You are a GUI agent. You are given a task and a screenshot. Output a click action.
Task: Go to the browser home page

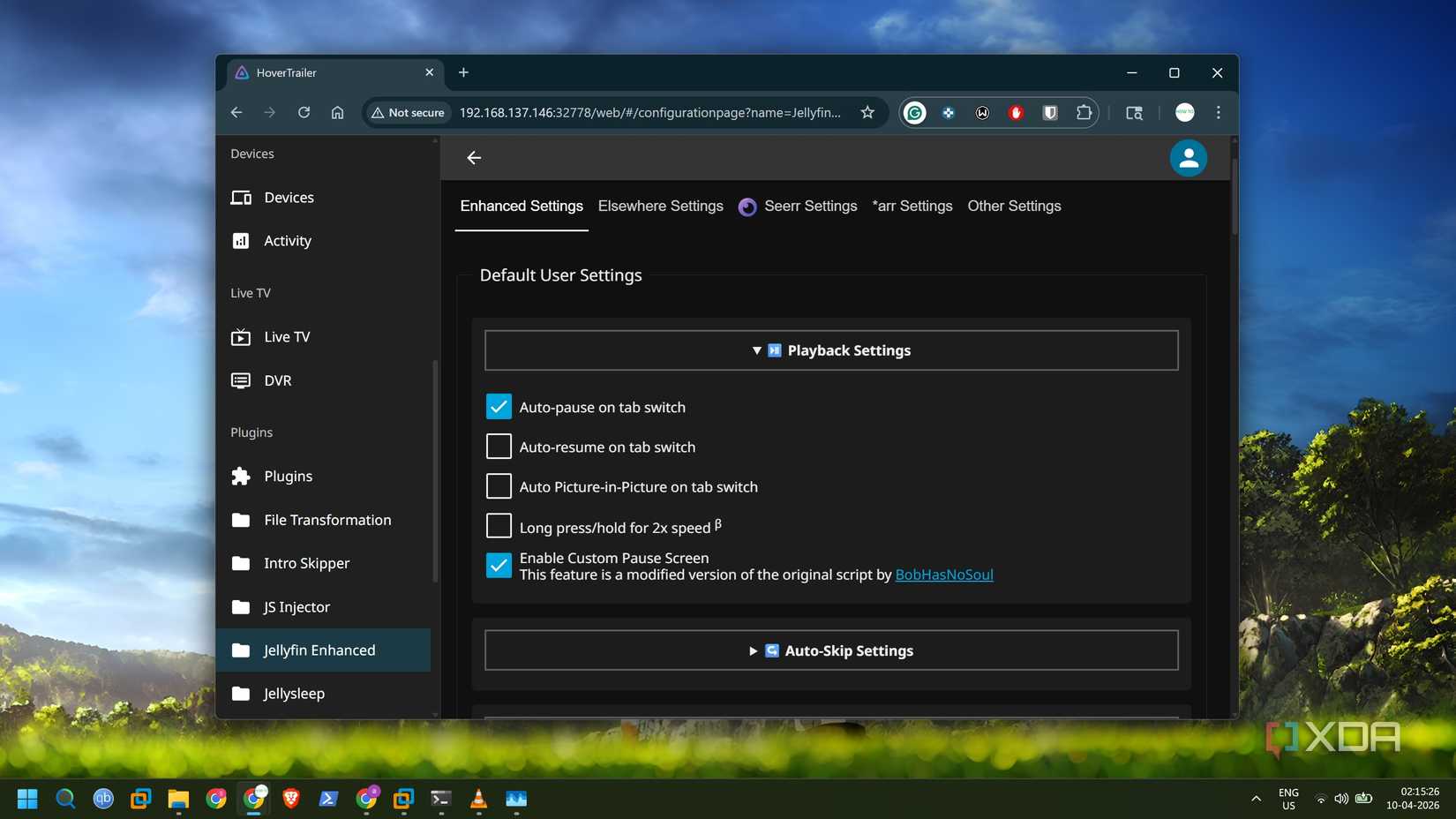pyautogui.click(x=337, y=113)
